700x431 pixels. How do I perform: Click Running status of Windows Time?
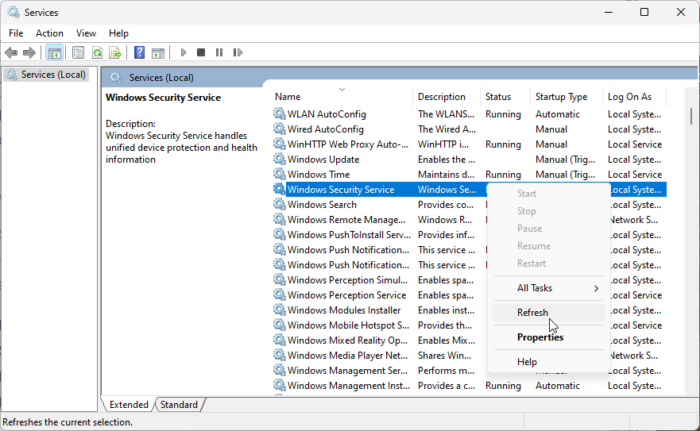coord(503,175)
